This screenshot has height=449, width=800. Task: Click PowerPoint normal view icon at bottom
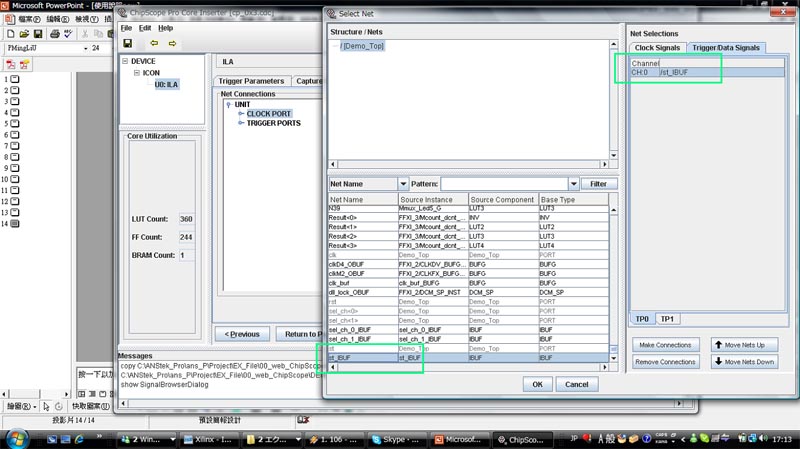pyautogui.click(x=82, y=394)
